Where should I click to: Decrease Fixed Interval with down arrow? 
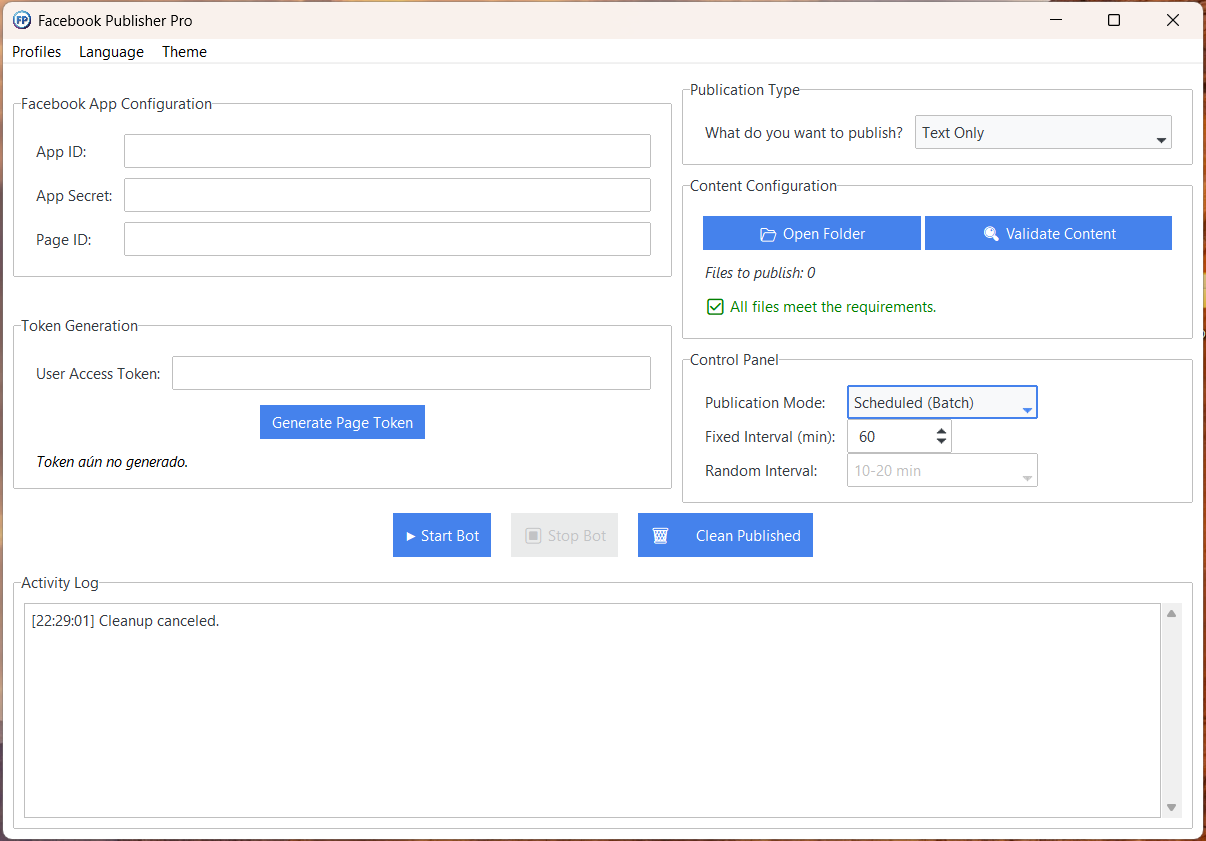click(941, 442)
